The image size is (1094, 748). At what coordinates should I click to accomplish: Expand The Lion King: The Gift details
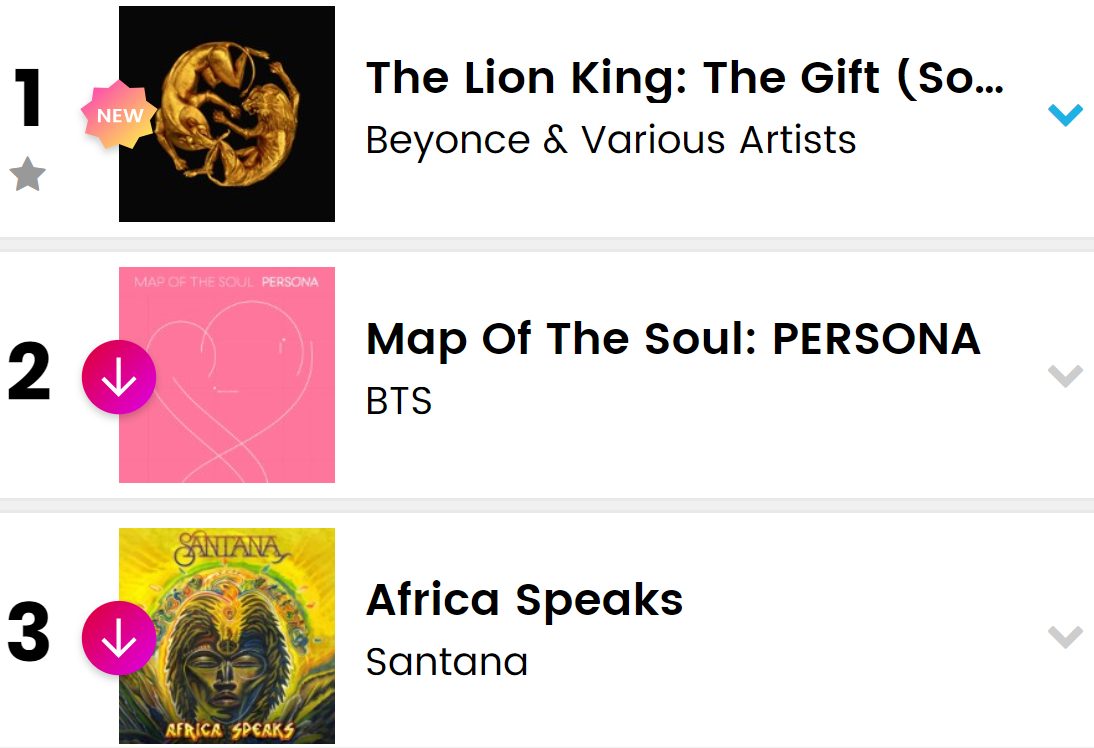[x=1065, y=115]
